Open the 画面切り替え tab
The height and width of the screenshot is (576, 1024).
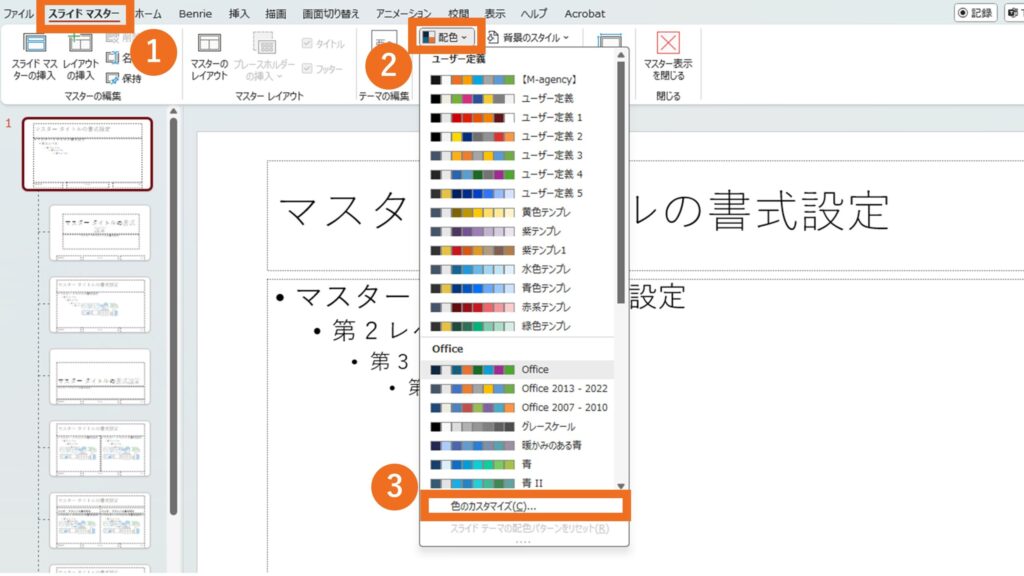pyautogui.click(x=330, y=13)
